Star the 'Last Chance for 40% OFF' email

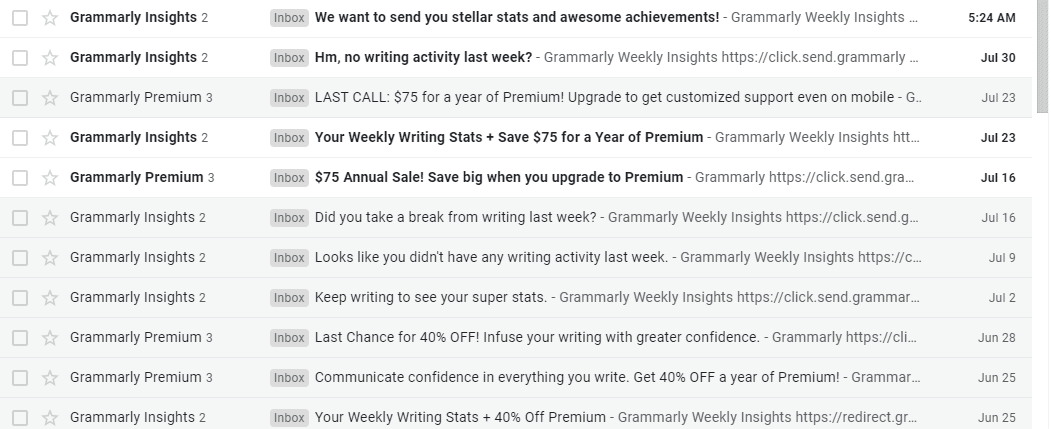(50, 338)
